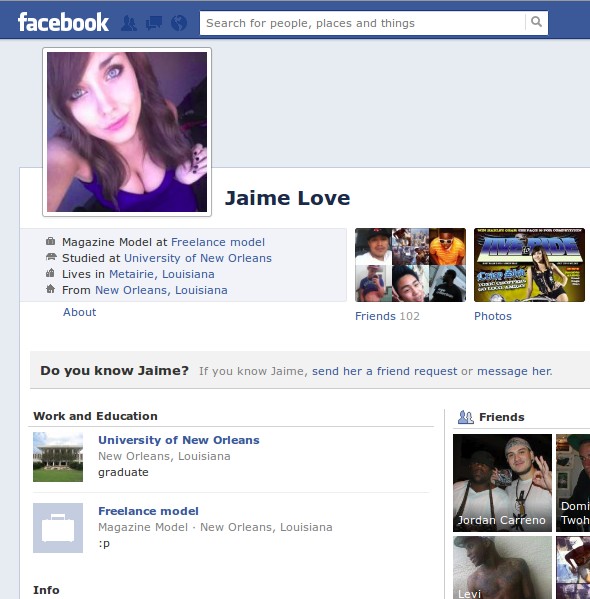Click in the search people, places field

(x=363, y=23)
